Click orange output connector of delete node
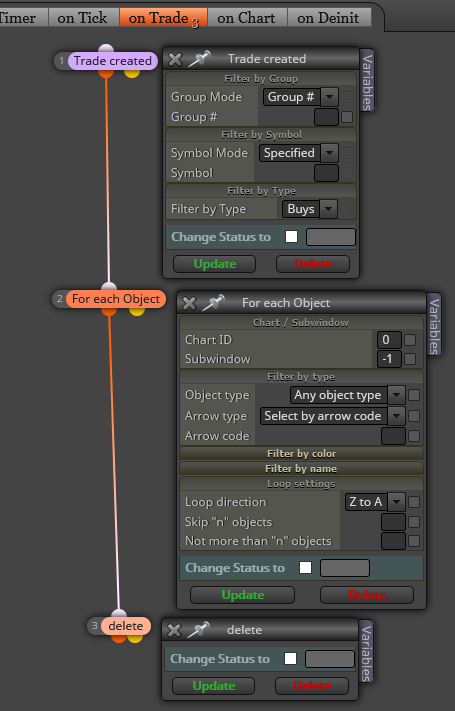This screenshot has height=711, width=455. tap(118, 638)
